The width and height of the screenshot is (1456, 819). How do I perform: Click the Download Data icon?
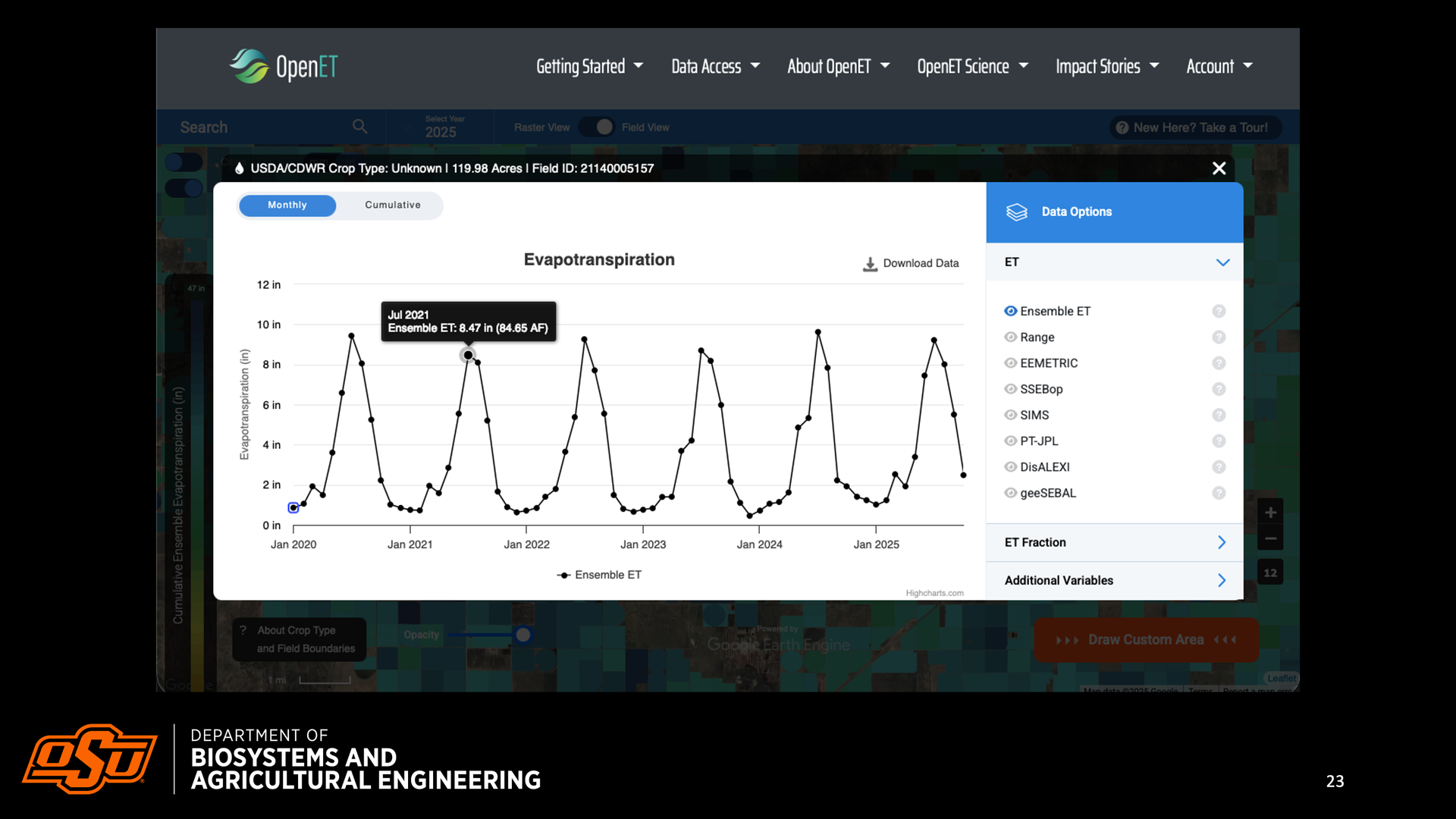tap(870, 264)
